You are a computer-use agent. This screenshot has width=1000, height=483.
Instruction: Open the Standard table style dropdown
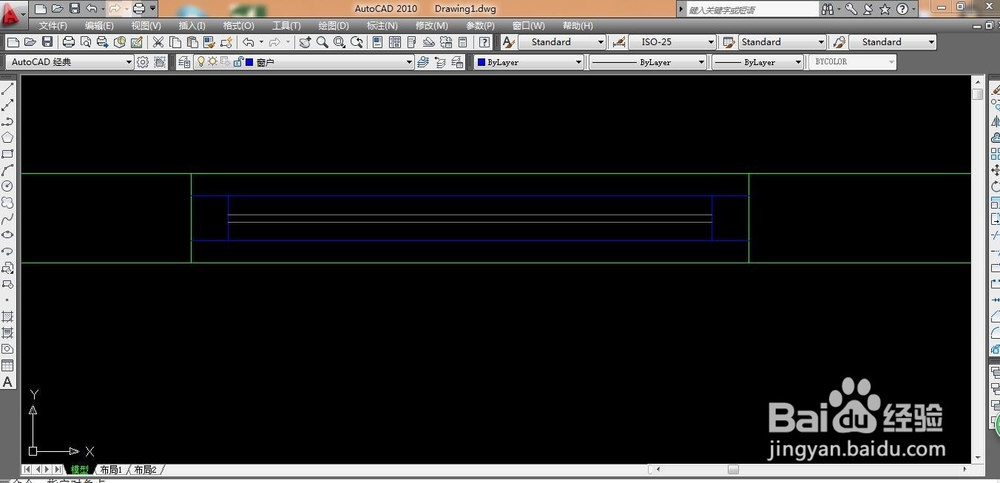pos(783,42)
